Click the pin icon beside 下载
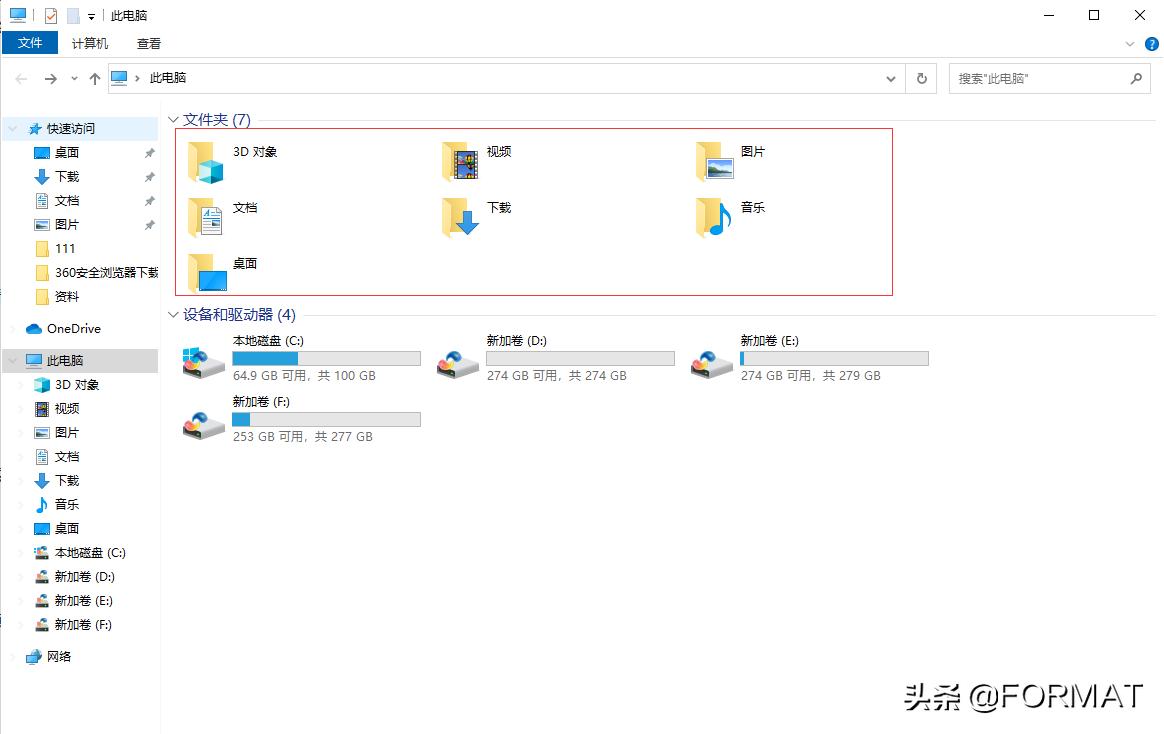Screen dimensions: 1164x734 pyautogui.click(x=149, y=176)
